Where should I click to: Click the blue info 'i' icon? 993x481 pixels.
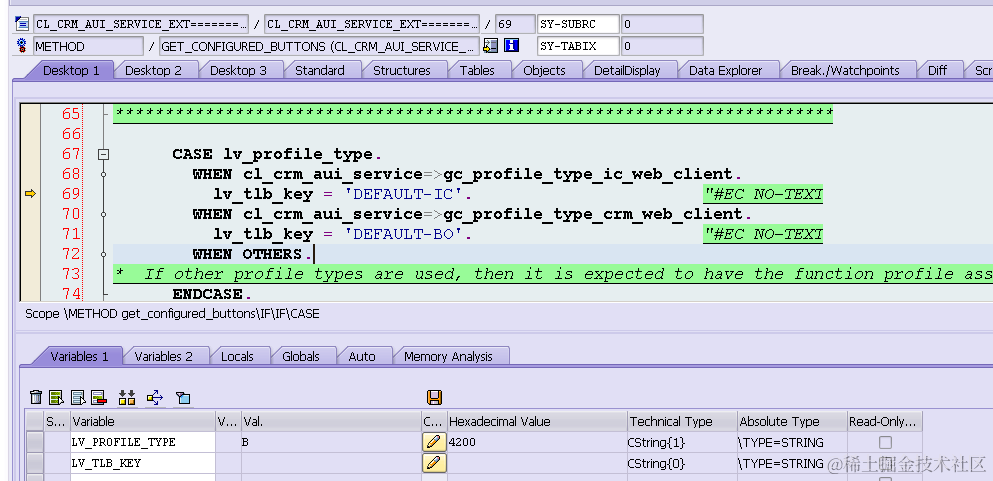tap(512, 46)
